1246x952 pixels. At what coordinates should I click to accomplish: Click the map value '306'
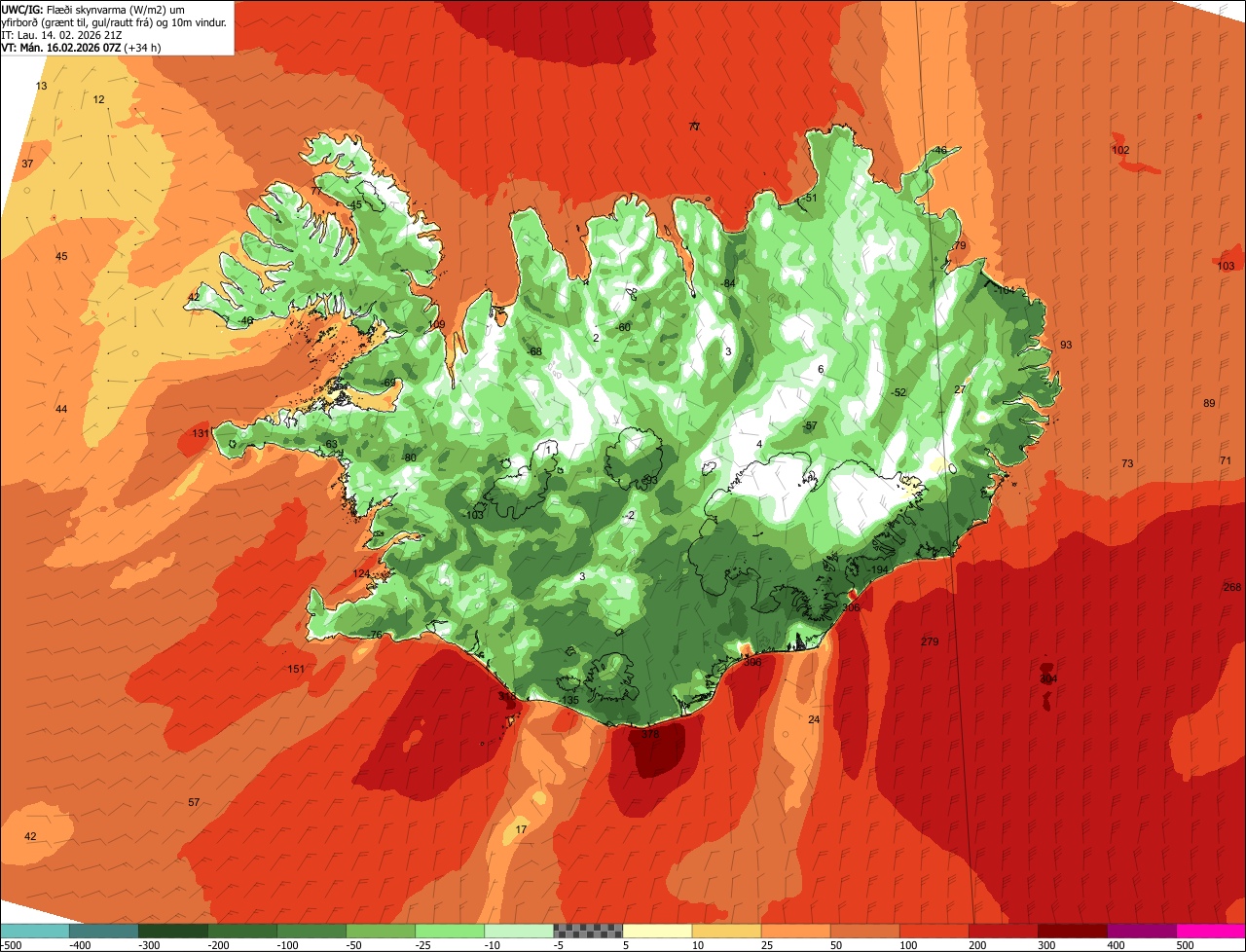pyautogui.click(x=851, y=607)
